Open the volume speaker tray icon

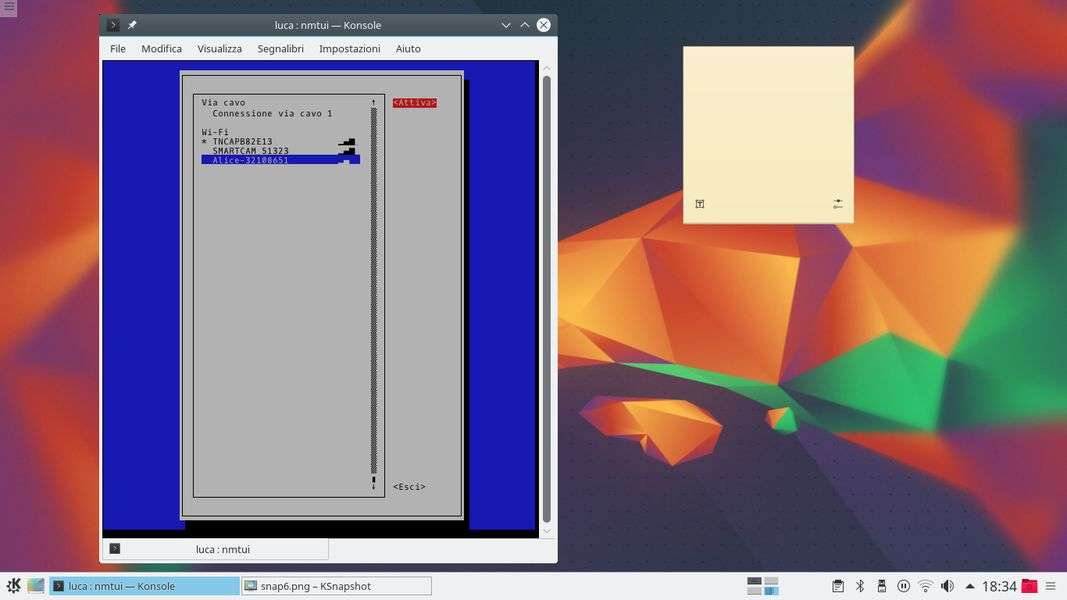click(947, 586)
